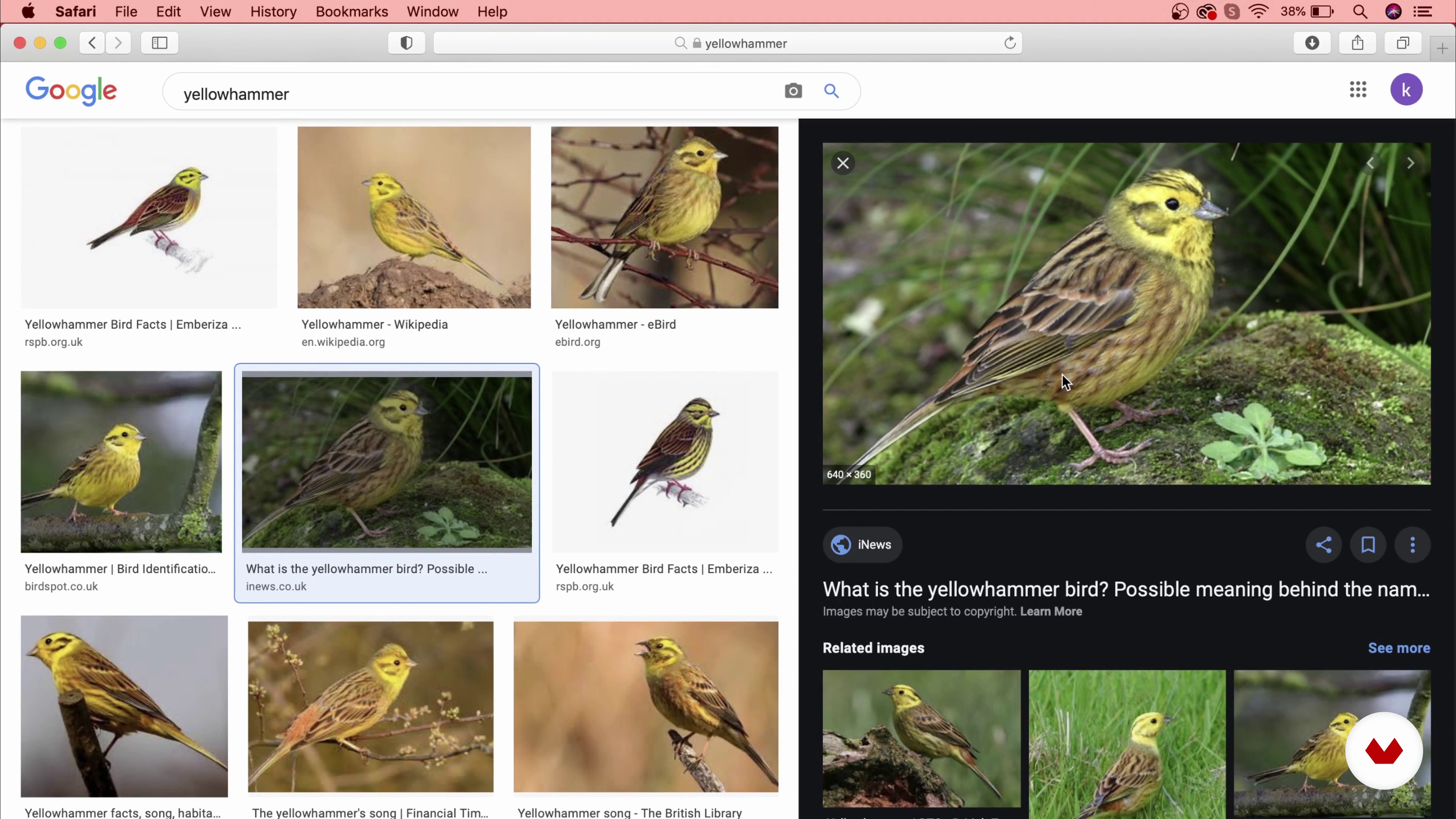Search by image with camera icon
Screen dimensions: 1456x819
[x=793, y=91]
